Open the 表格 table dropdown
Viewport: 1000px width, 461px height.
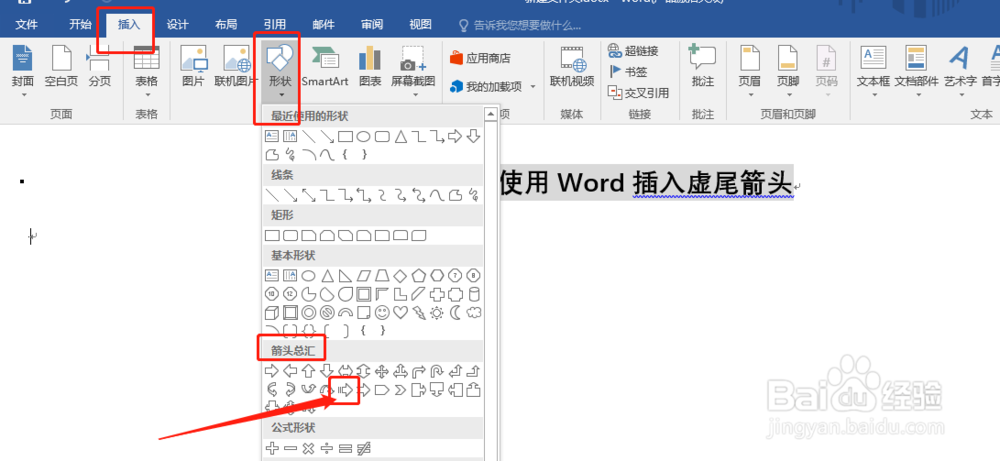pos(147,70)
